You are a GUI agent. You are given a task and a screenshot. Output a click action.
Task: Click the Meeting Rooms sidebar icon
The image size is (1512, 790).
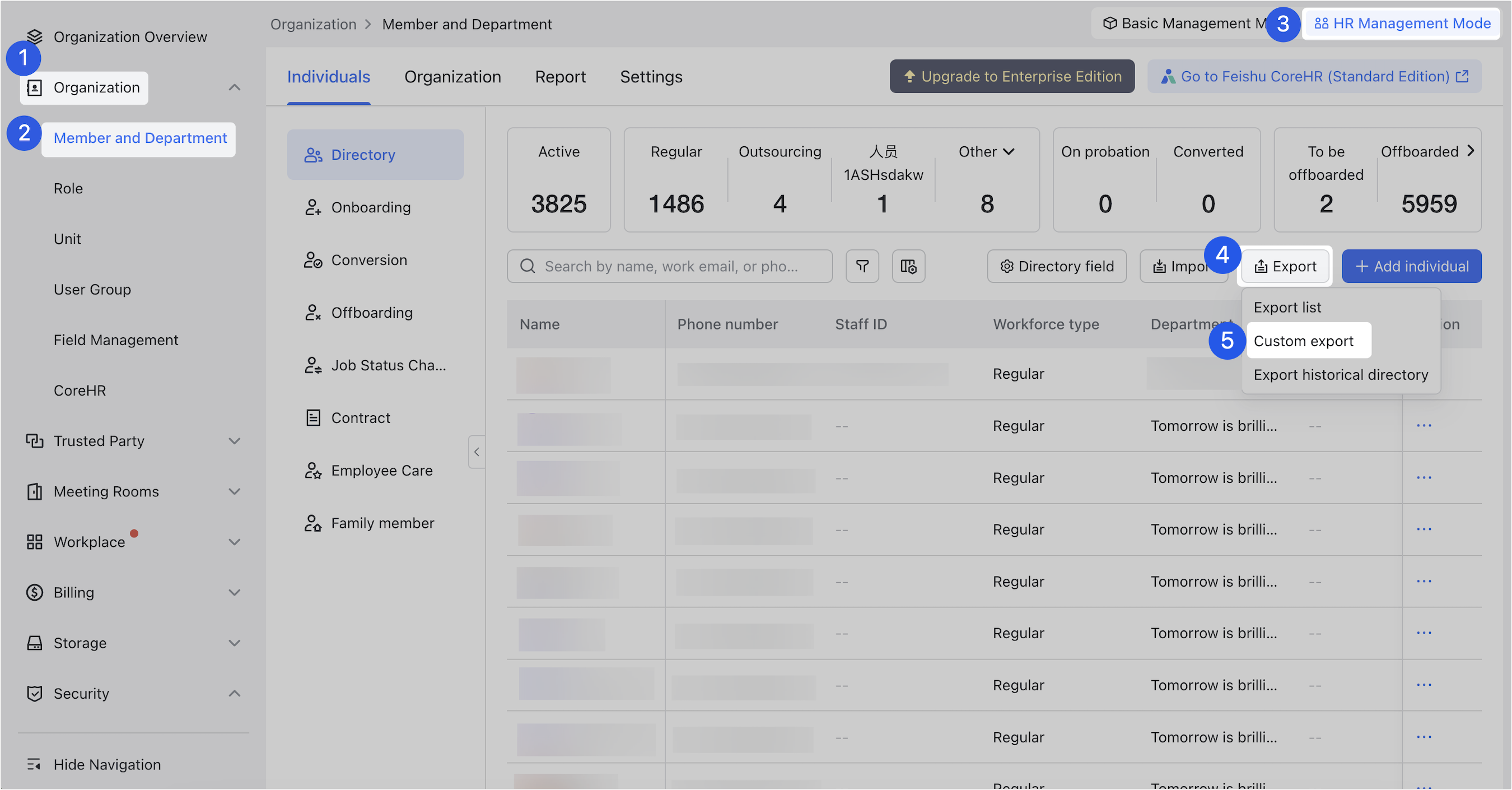tap(35, 491)
